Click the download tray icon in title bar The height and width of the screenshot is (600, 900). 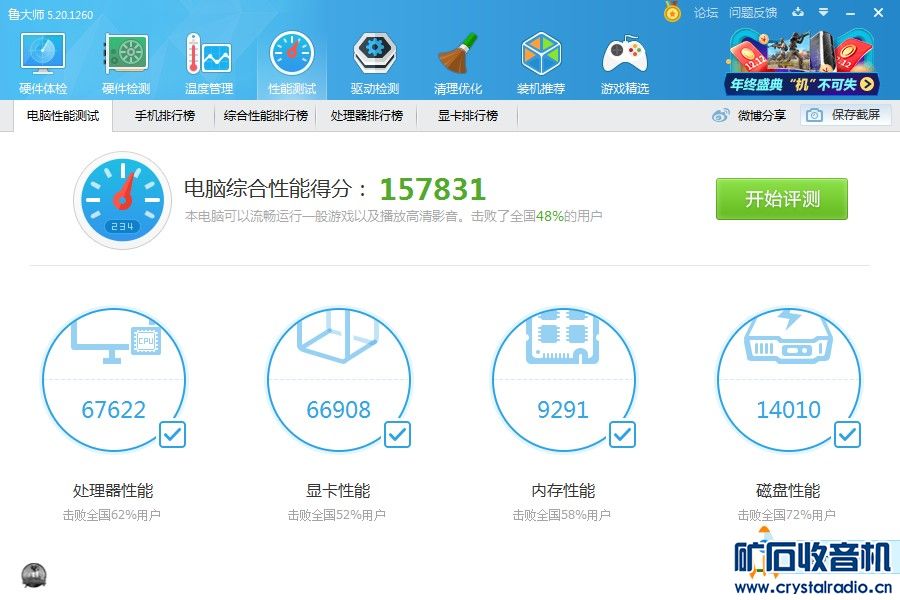[x=798, y=12]
